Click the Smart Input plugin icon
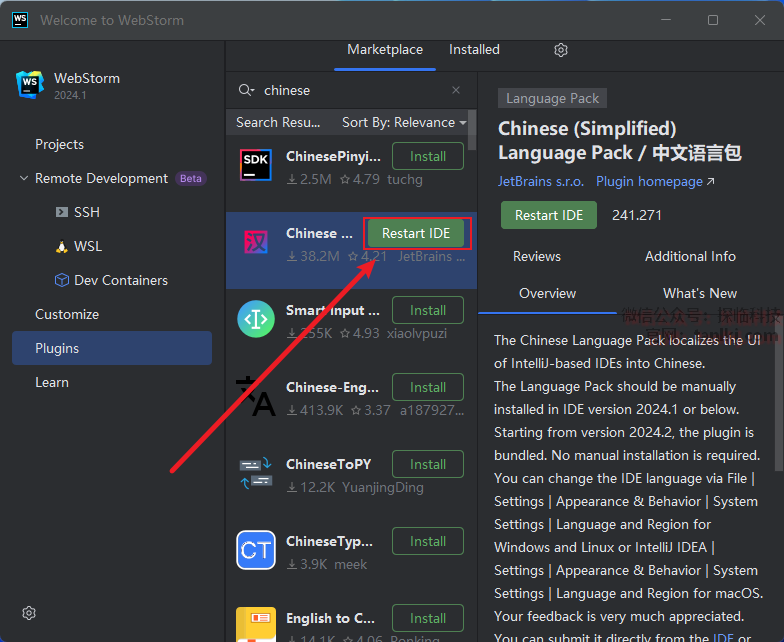This screenshot has width=784, height=642. pos(256,319)
